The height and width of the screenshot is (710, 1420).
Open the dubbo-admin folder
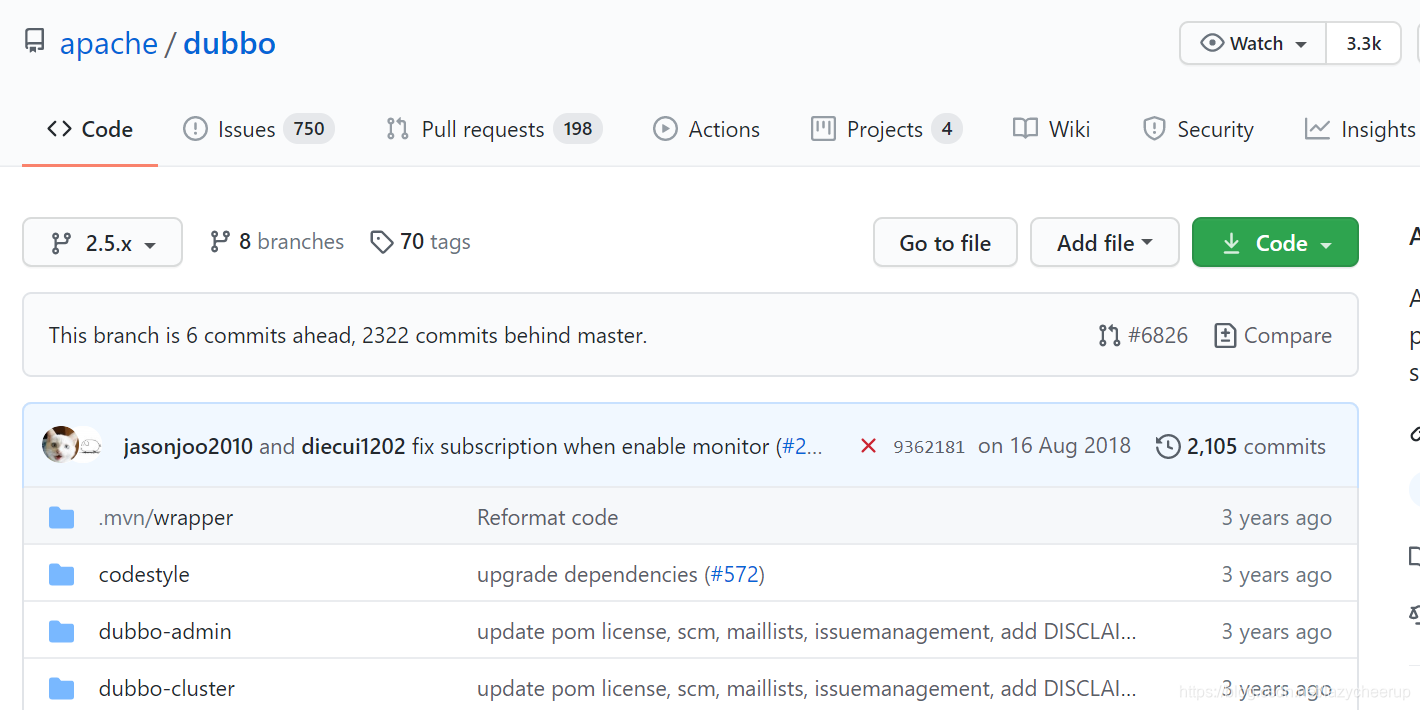(165, 632)
